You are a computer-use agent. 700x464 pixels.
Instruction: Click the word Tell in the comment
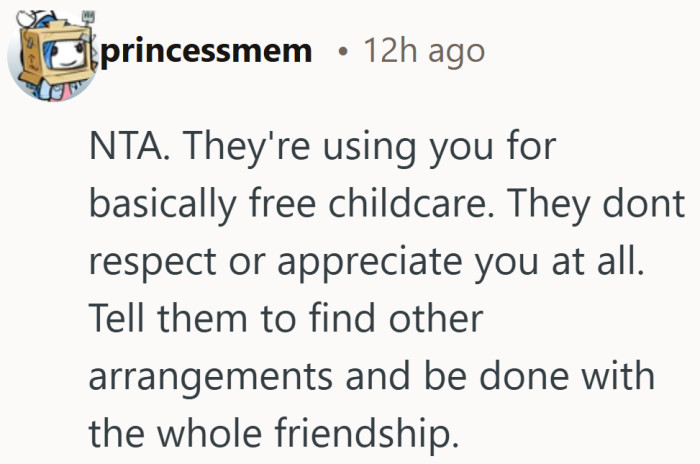tap(118, 319)
